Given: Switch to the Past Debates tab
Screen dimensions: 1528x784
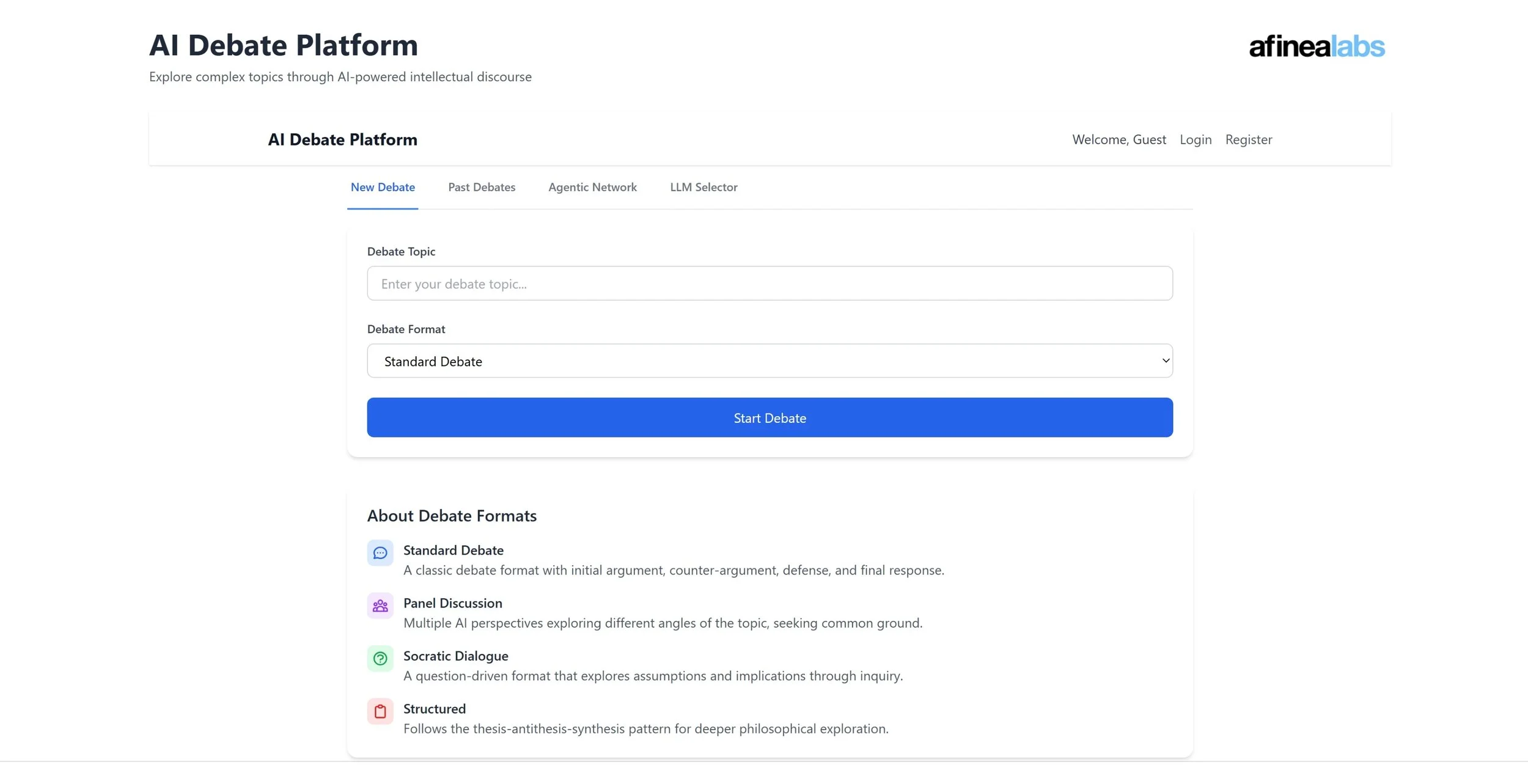Looking at the screenshot, I should point(481,187).
